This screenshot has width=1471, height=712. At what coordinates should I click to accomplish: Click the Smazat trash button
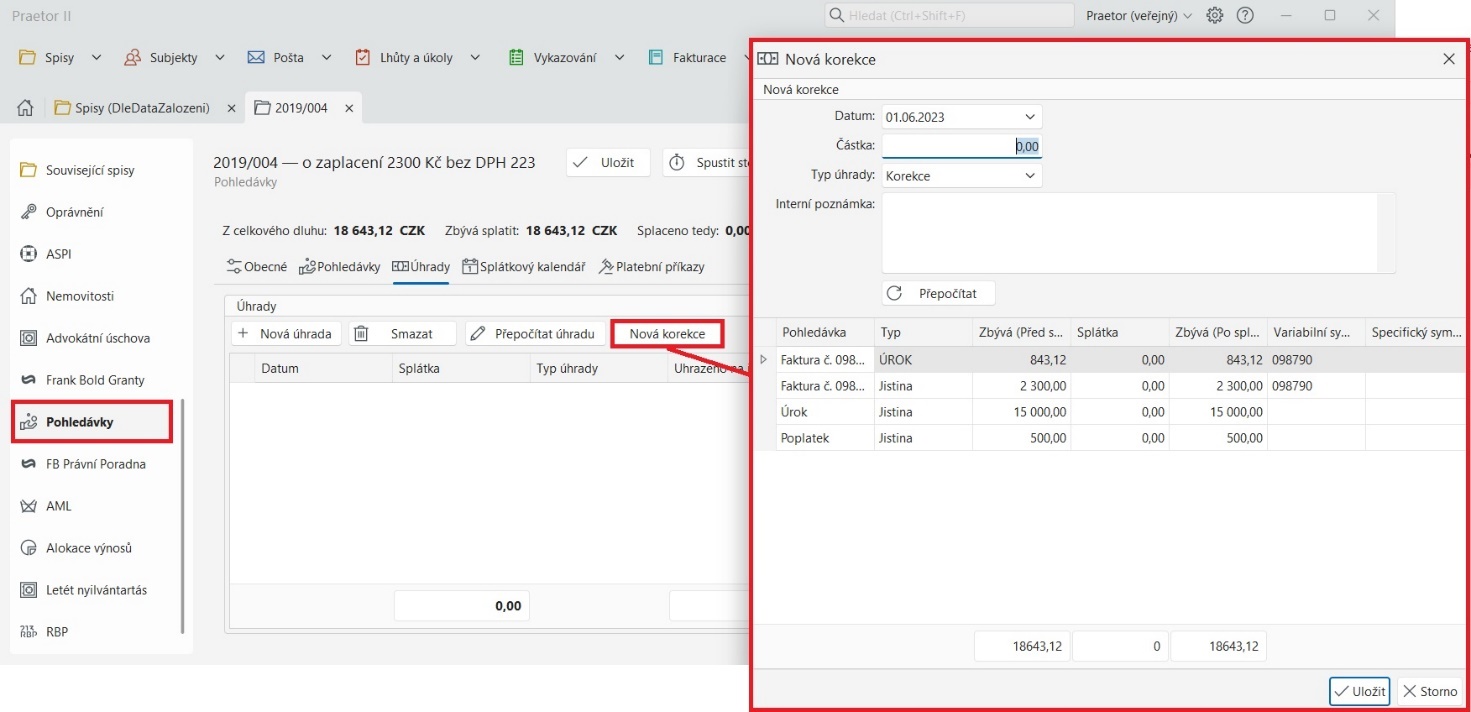pos(402,334)
